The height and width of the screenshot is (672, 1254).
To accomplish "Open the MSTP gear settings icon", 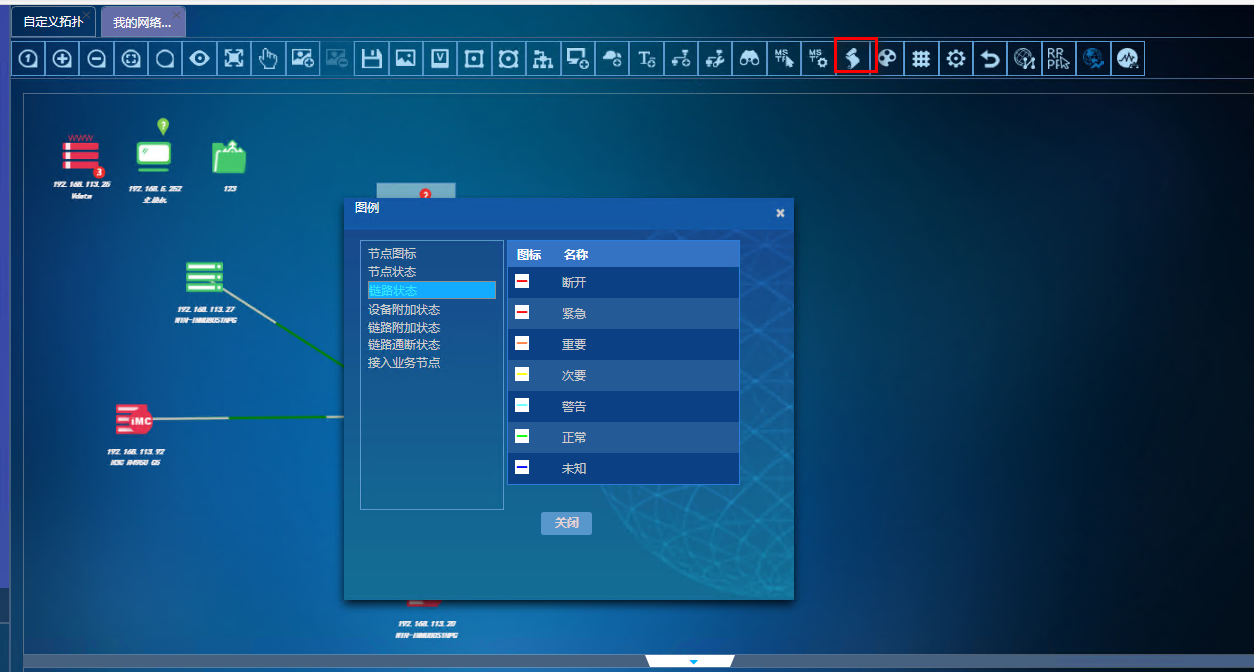I will tap(818, 59).
